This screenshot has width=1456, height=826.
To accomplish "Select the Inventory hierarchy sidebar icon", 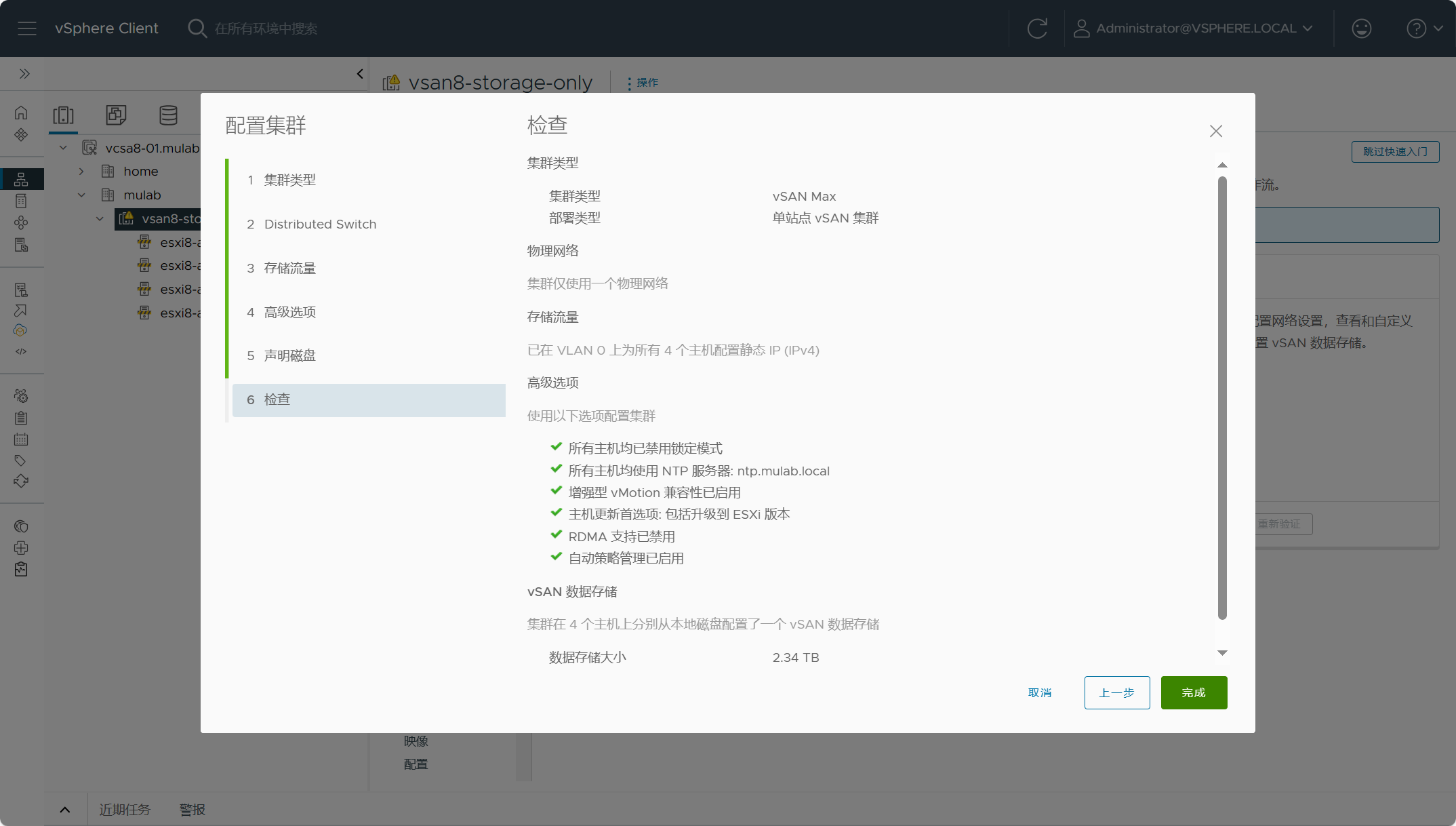I will click(x=21, y=179).
